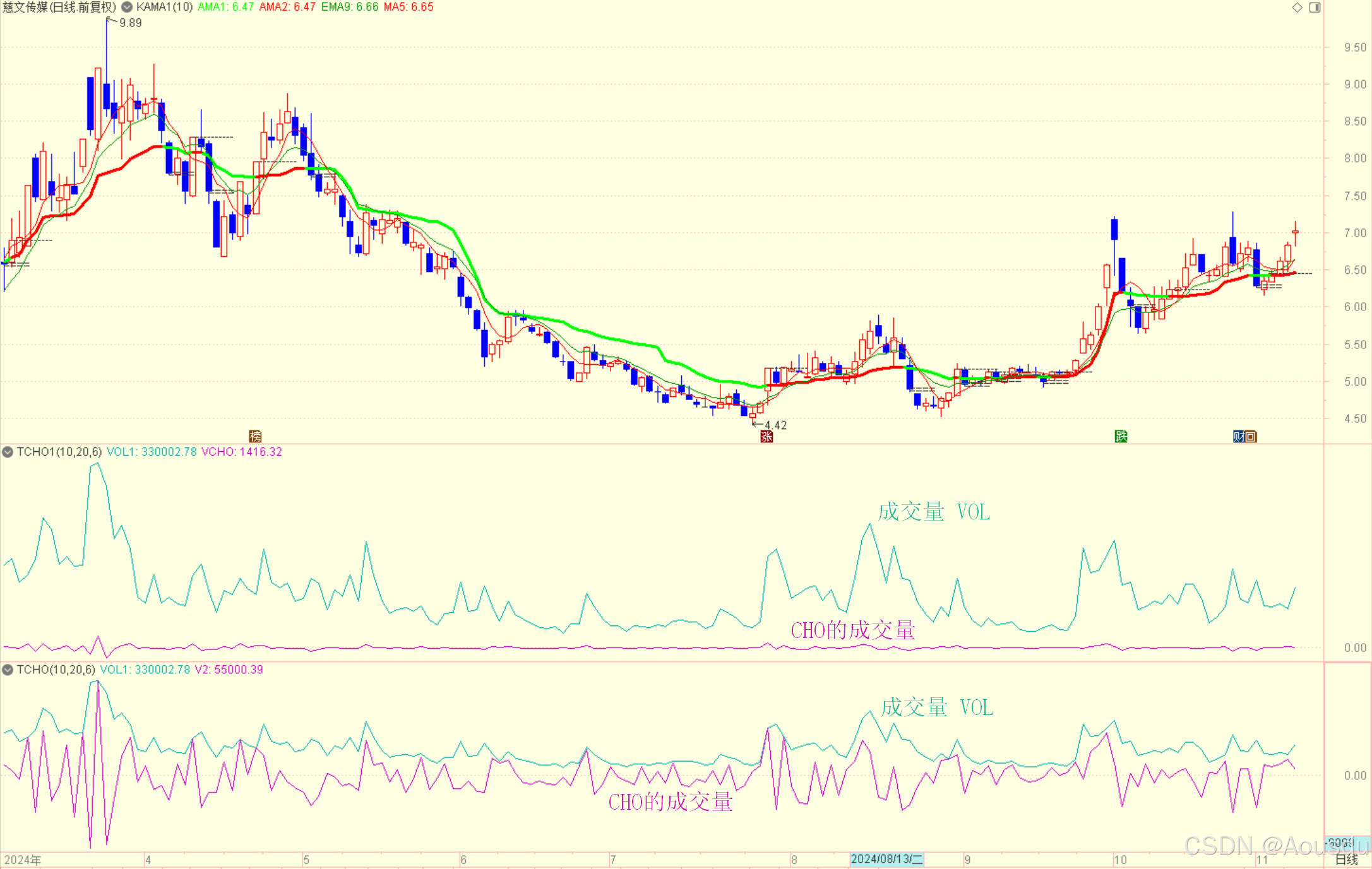Click the blue 财 finance marker
This screenshot has width=1372, height=869.
pos(1239,436)
